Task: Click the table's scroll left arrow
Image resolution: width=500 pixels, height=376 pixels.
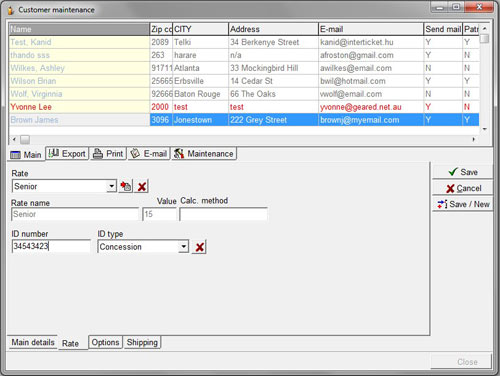Action: pyautogui.click(x=14, y=139)
